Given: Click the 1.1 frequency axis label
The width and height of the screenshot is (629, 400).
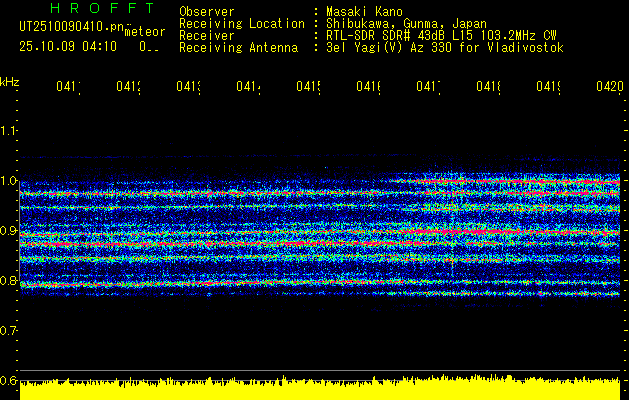Looking at the screenshot, I should 9,131.
